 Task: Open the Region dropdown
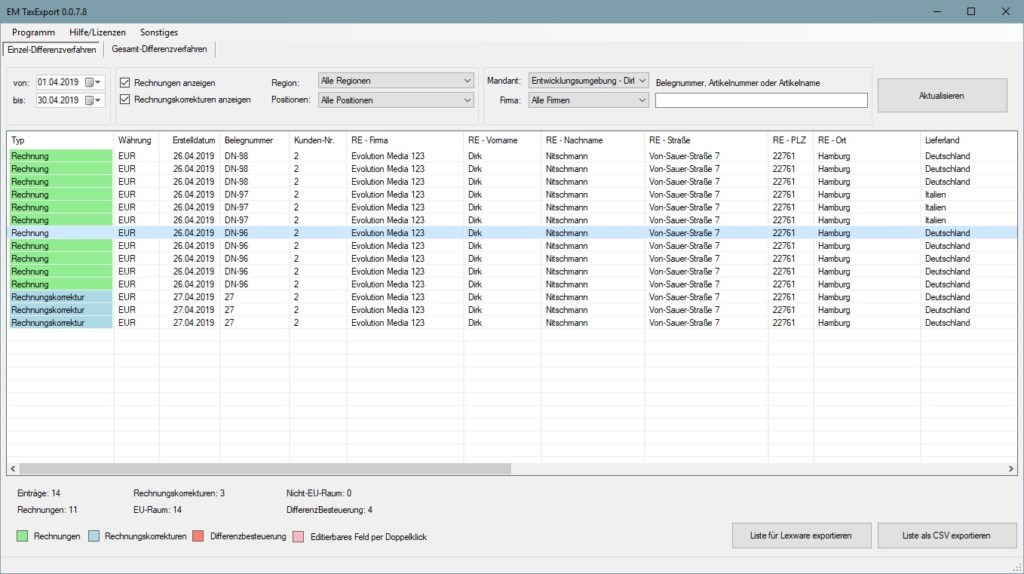coord(396,81)
